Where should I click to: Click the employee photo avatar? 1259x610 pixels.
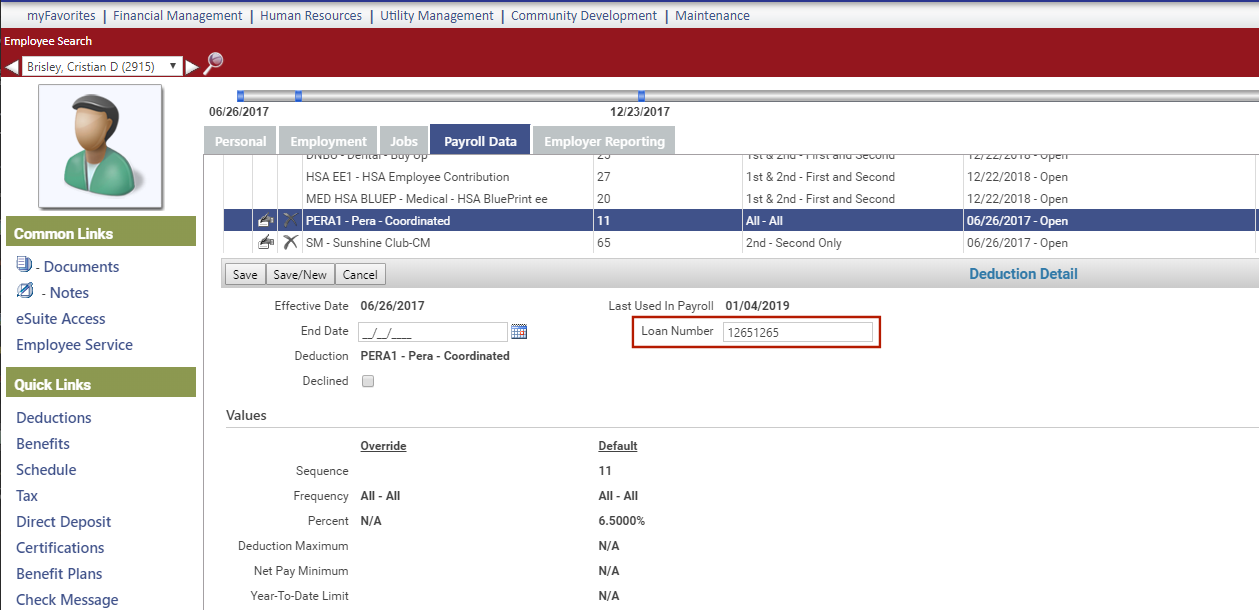(100, 146)
